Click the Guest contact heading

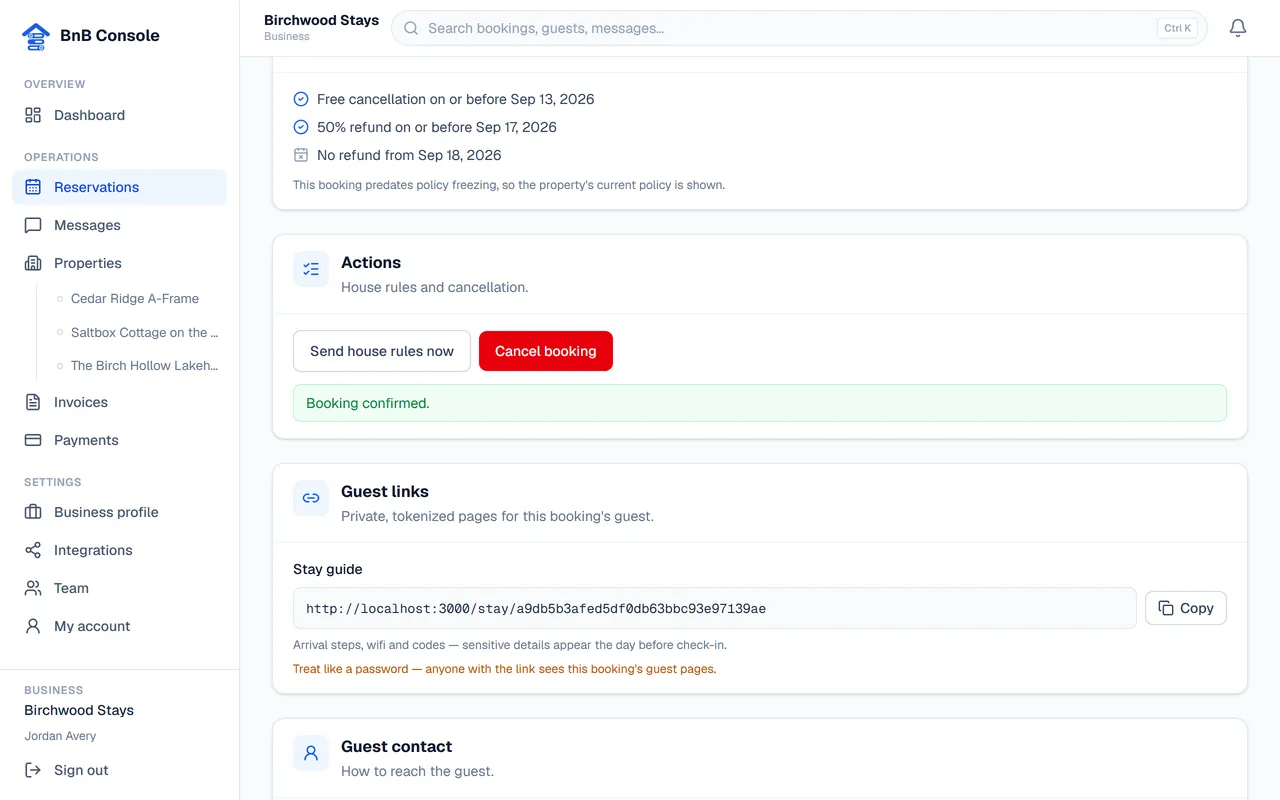[396, 747]
